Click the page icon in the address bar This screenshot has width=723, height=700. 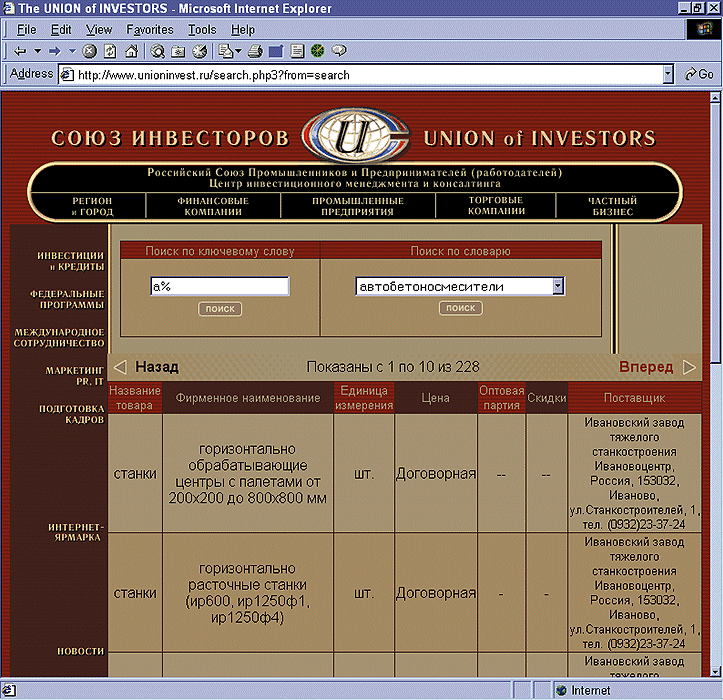(x=67, y=75)
